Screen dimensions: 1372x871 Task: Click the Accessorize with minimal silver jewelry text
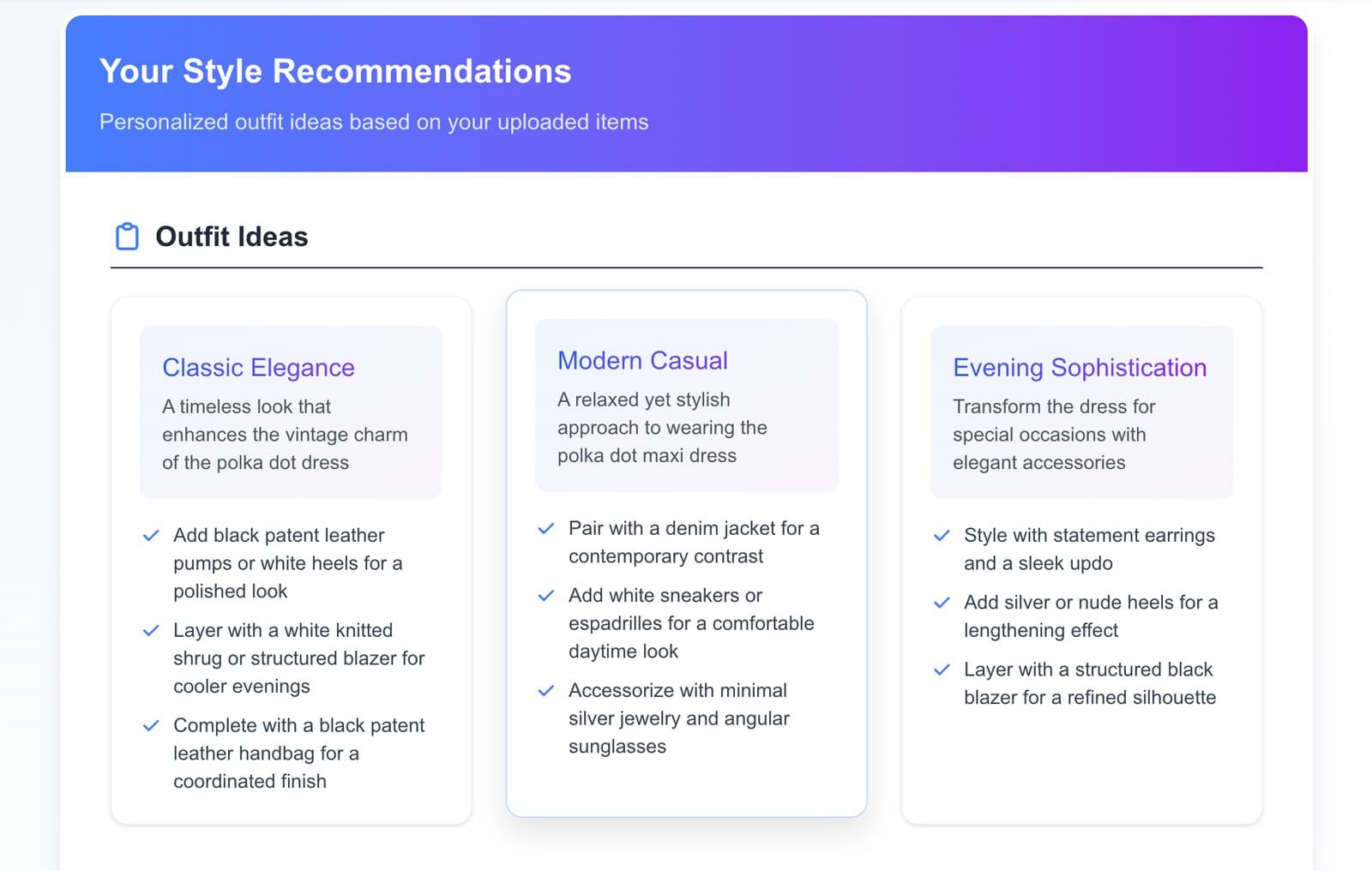pyautogui.click(x=679, y=718)
